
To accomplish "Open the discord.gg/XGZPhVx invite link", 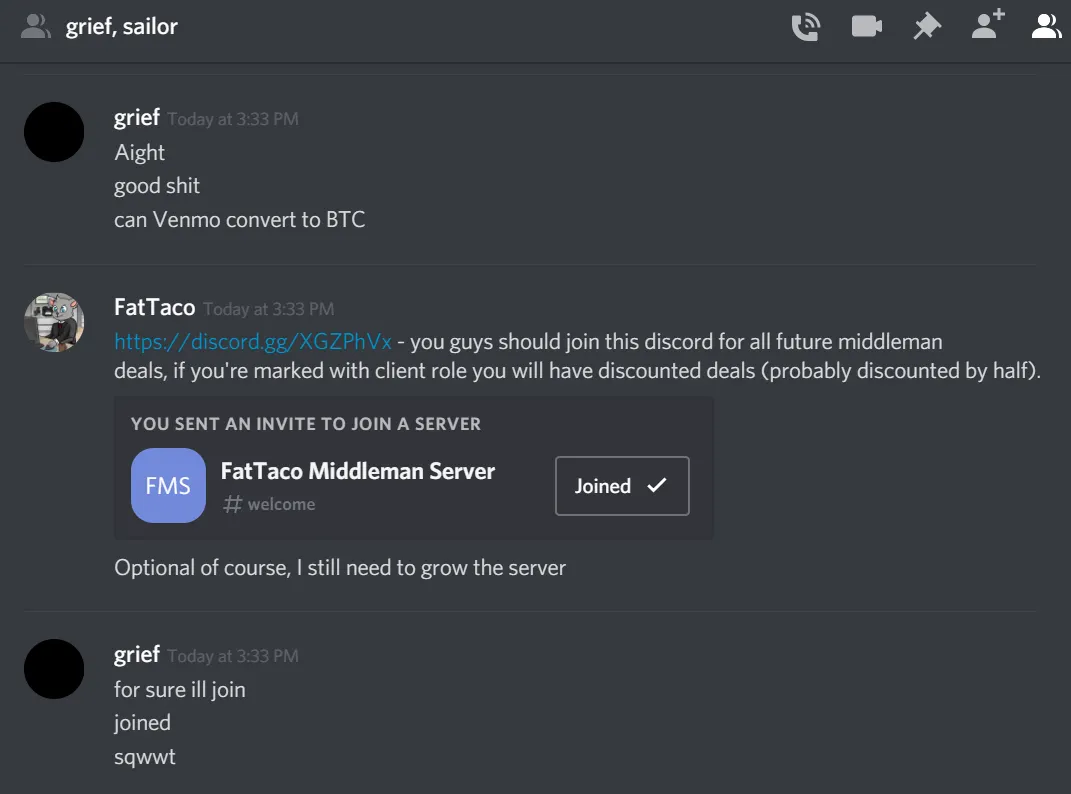I will 253,342.
